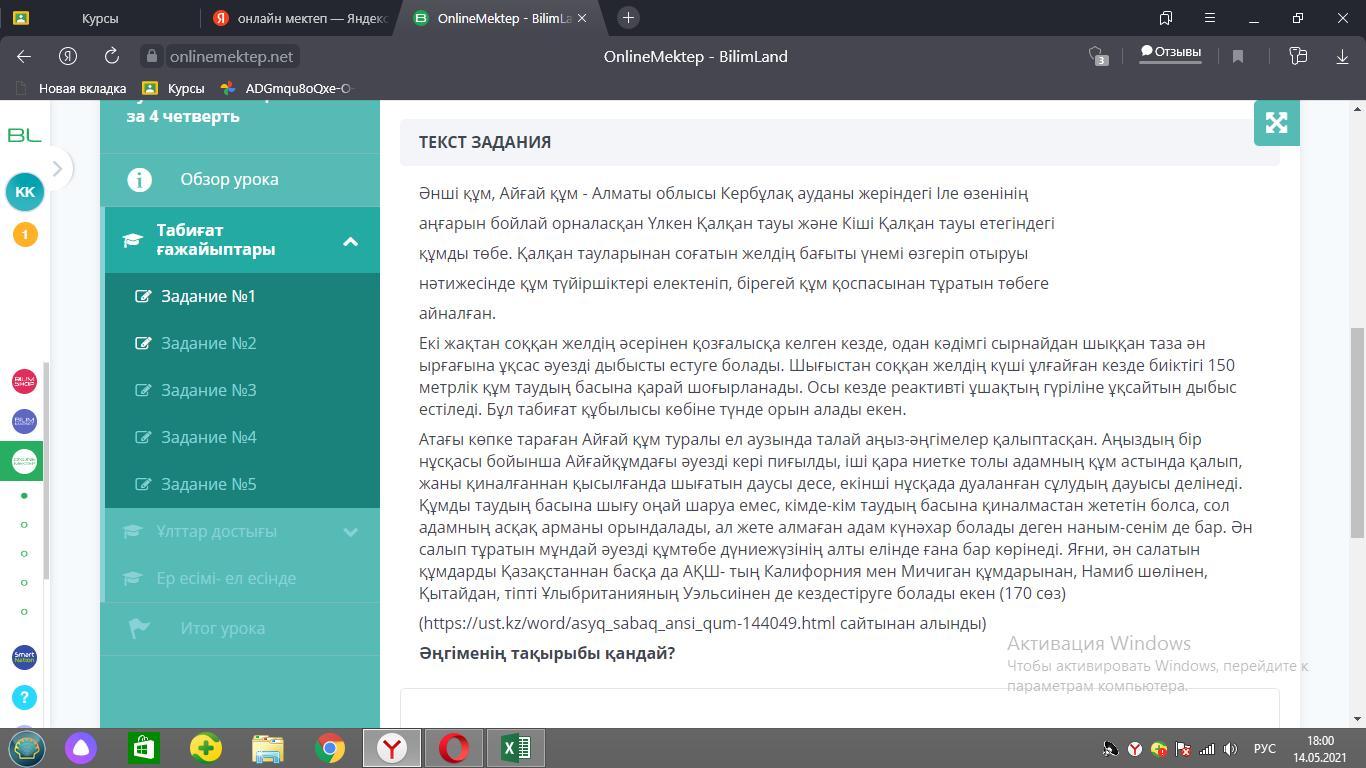Open File Explorer from the taskbar
Screen dimensions: 1366x768
(267, 748)
